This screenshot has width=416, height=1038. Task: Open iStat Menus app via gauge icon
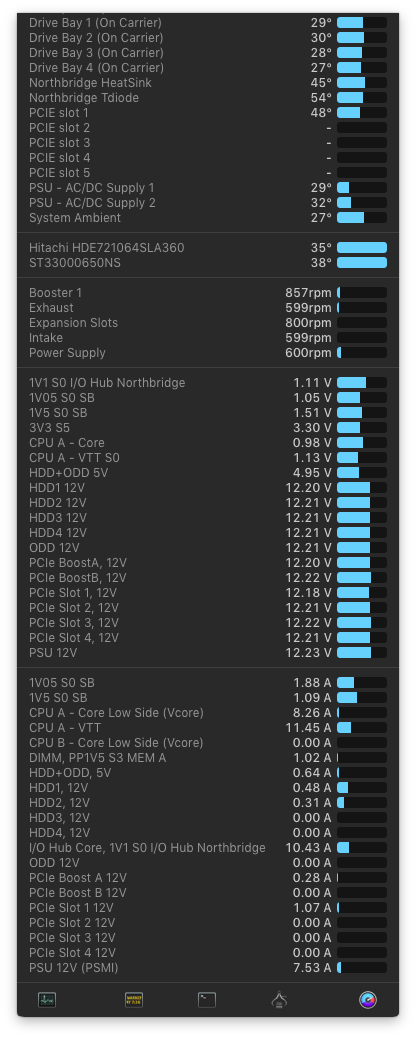[368, 1000]
